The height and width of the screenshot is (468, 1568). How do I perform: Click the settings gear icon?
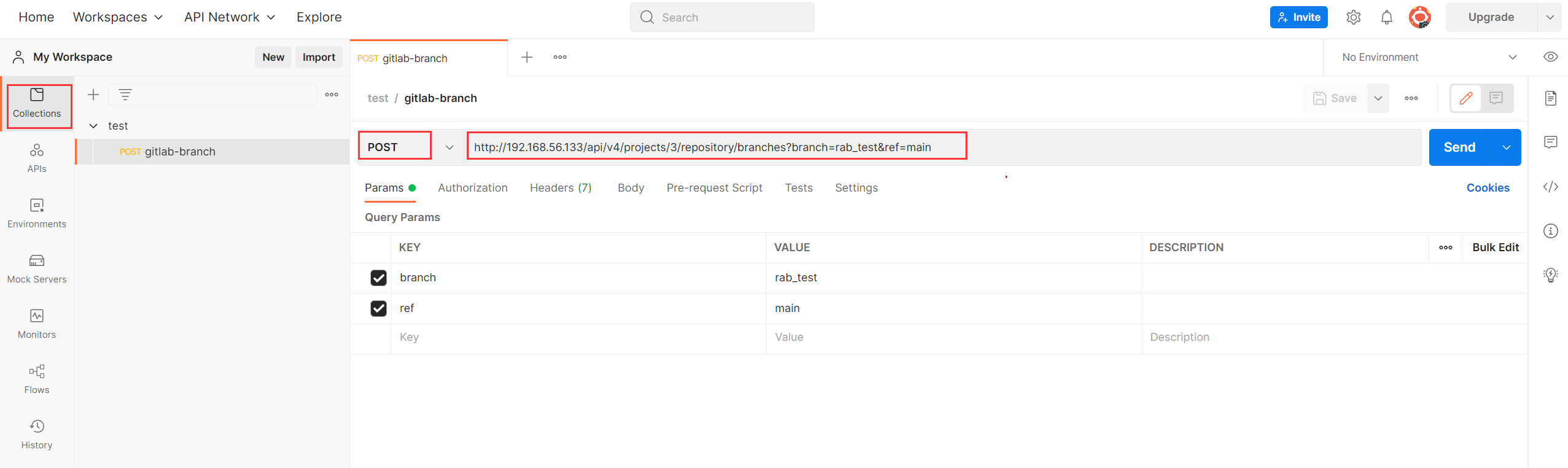1354,17
